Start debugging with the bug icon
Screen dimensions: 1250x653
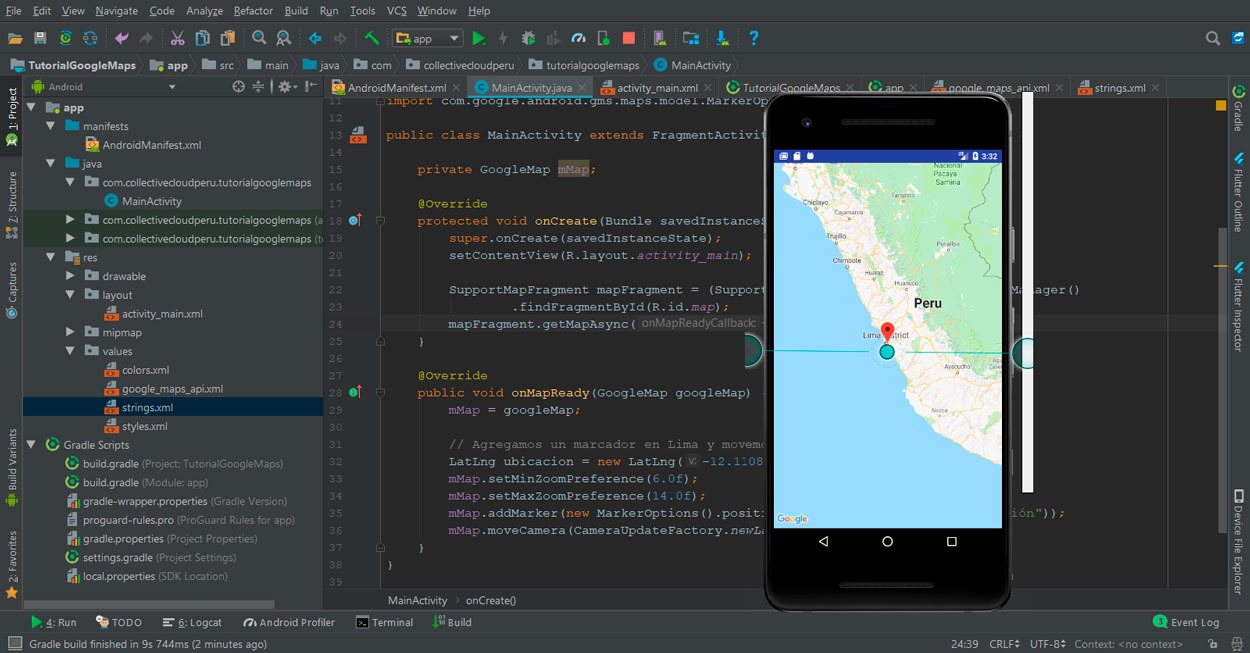528,38
